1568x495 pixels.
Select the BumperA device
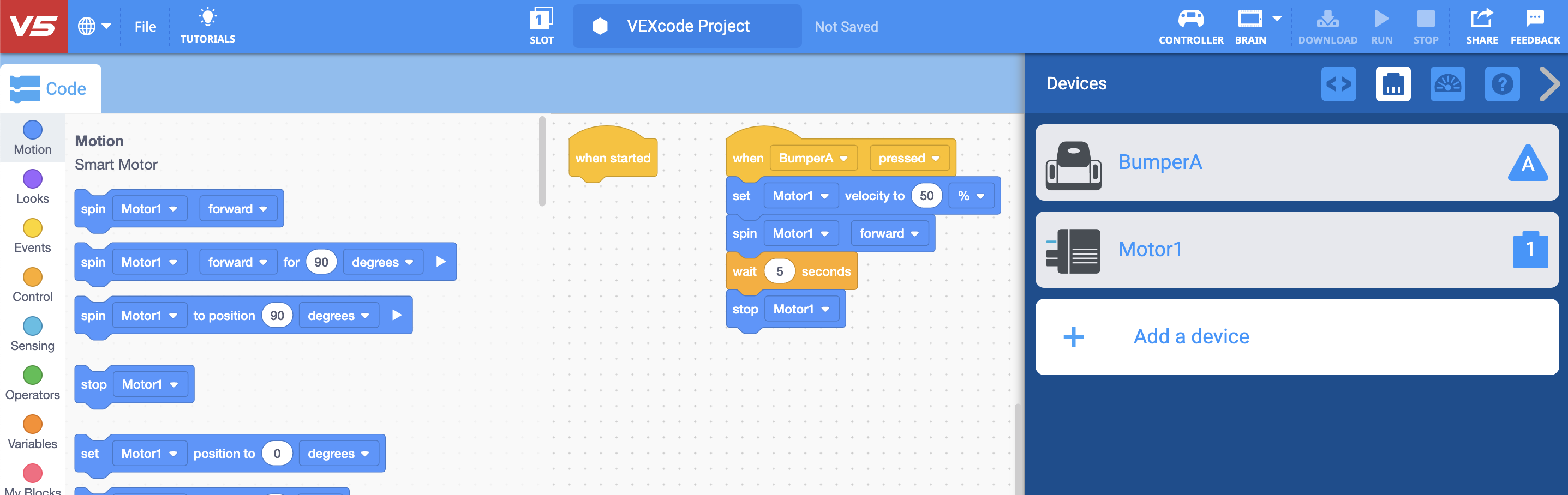pyautogui.click(x=1296, y=162)
